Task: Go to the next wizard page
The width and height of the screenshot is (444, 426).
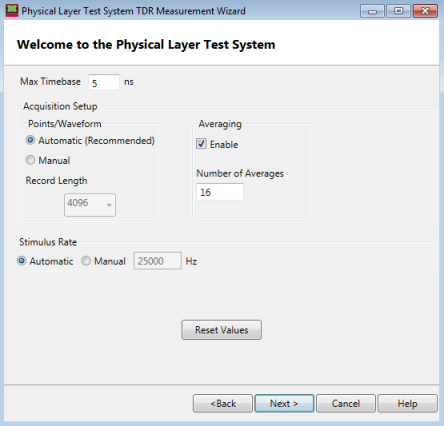Action: pyautogui.click(x=284, y=403)
